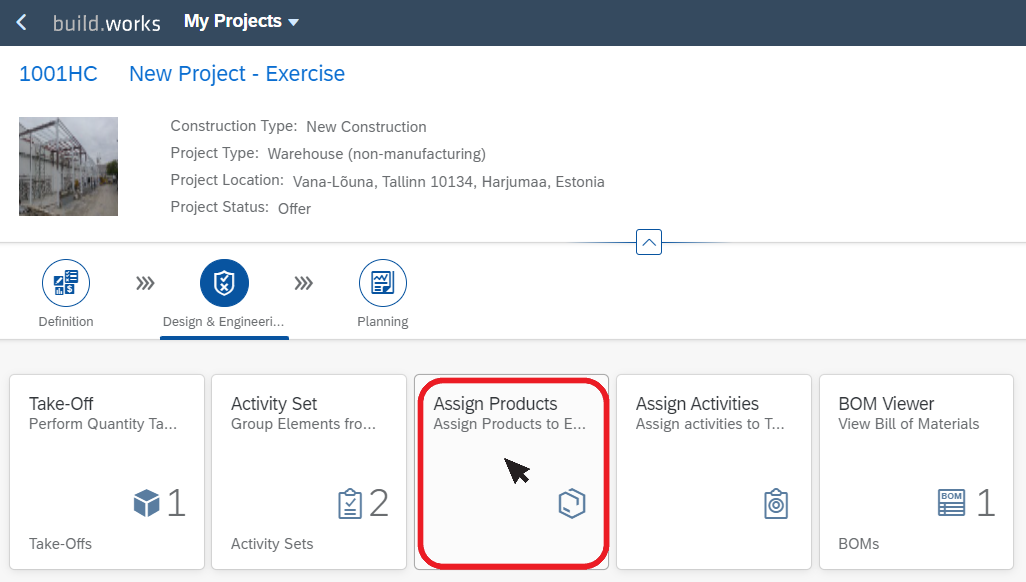Switch to the Definition tab label

point(66,321)
